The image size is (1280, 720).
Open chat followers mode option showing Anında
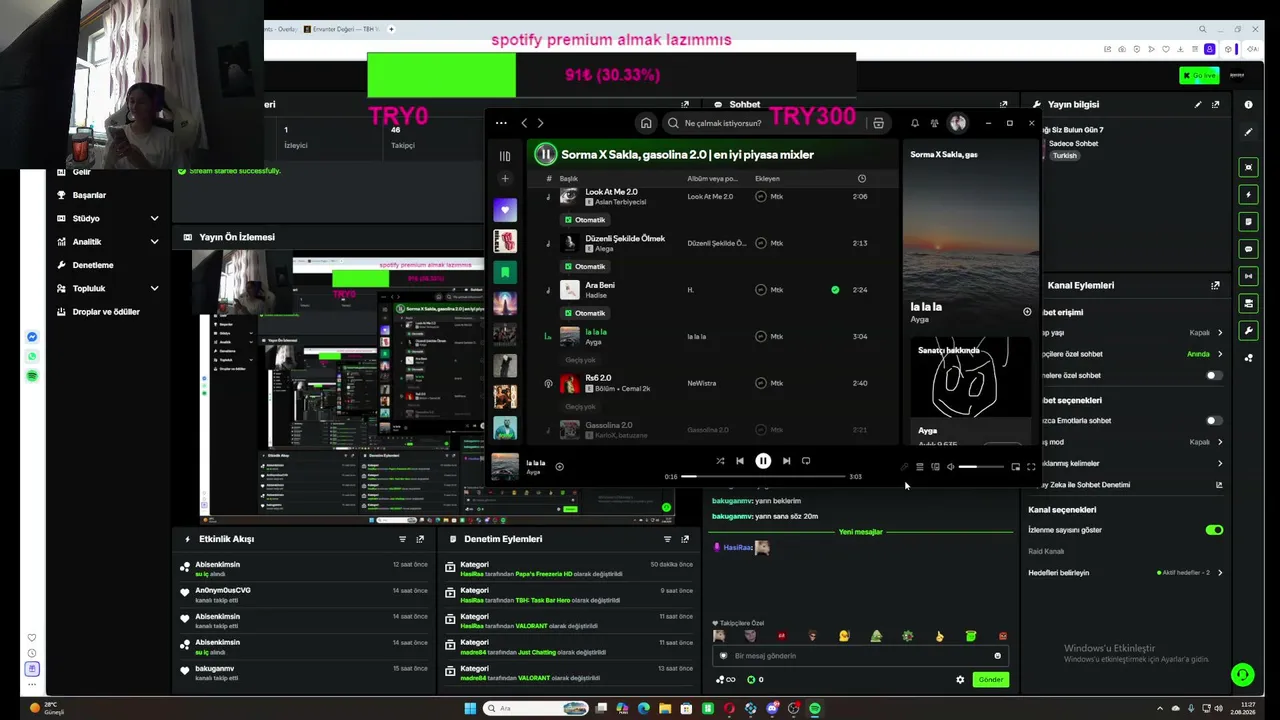pyautogui.click(x=1204, y=354)
